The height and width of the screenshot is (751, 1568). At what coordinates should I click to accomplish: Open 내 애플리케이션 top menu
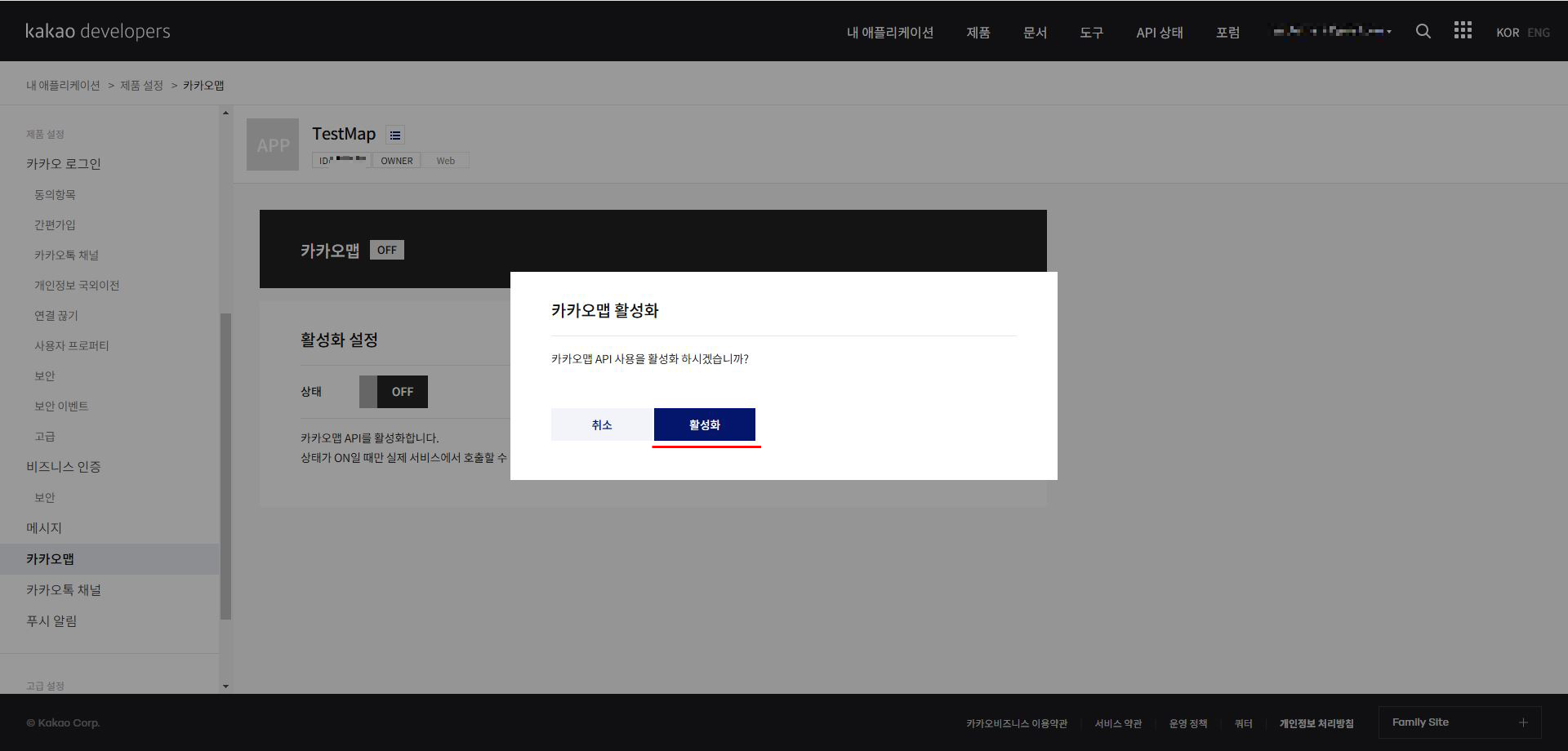point(890,33)
